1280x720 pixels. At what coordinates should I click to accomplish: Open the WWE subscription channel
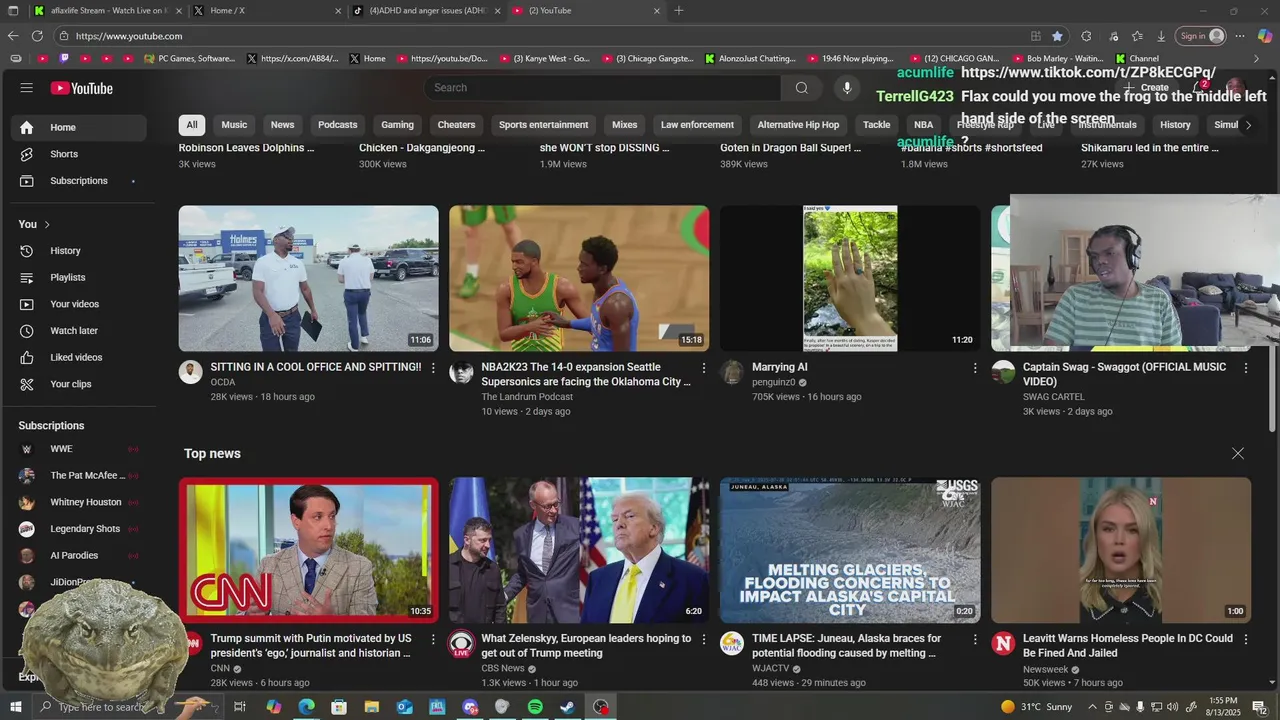pos(79,449)
